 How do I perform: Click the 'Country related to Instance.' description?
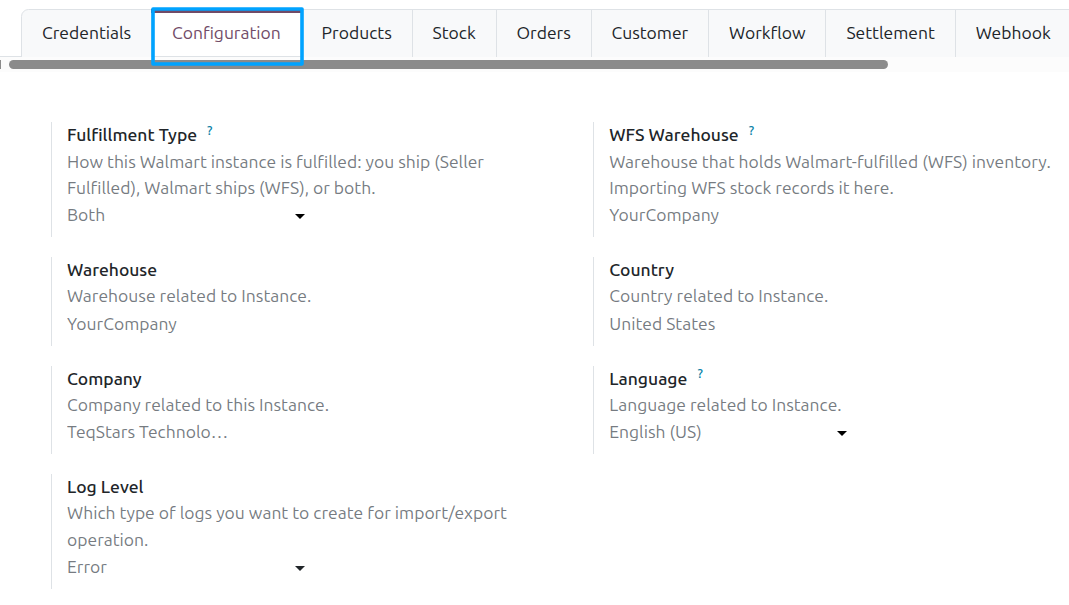point(719,296)
